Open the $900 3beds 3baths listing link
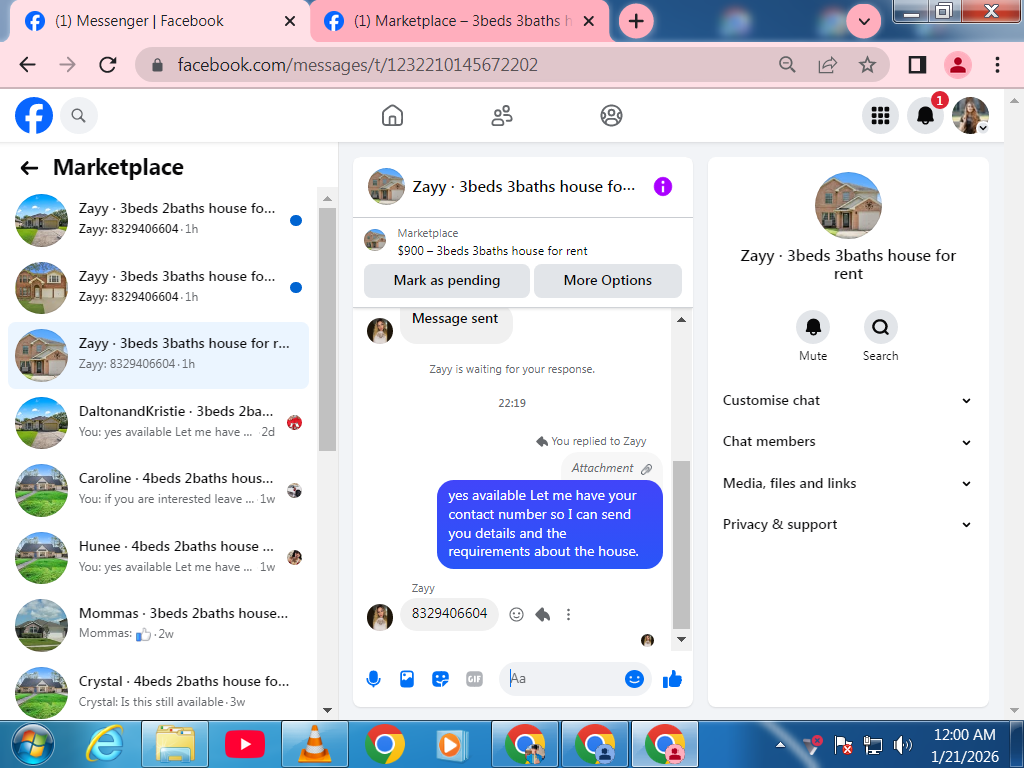The image size is (1024, 768). (x=492, y=251)
